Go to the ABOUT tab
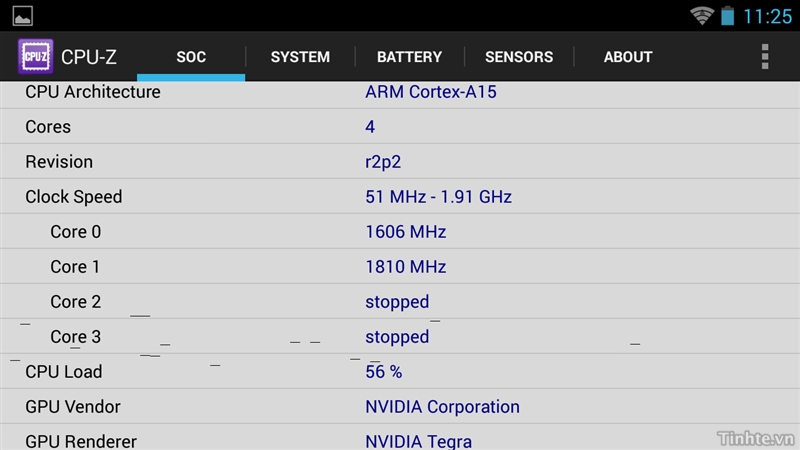 click(x=628, y=57)
